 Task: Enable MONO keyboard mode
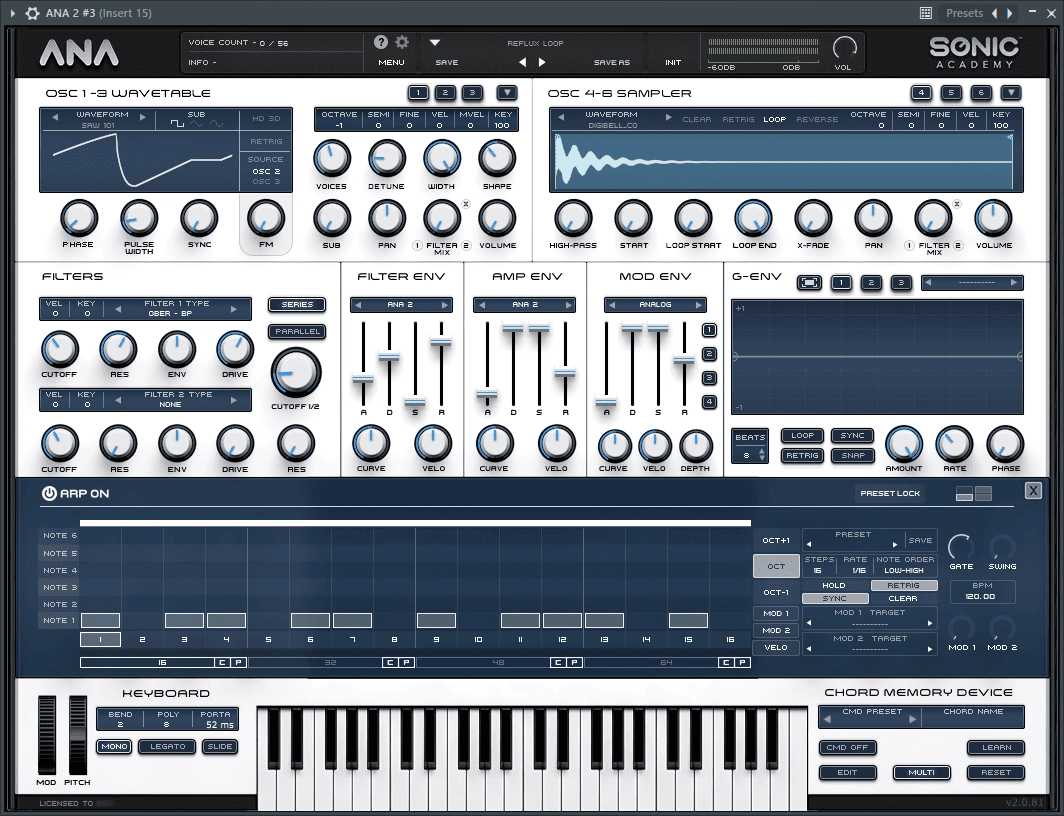[x=114, y=746]
